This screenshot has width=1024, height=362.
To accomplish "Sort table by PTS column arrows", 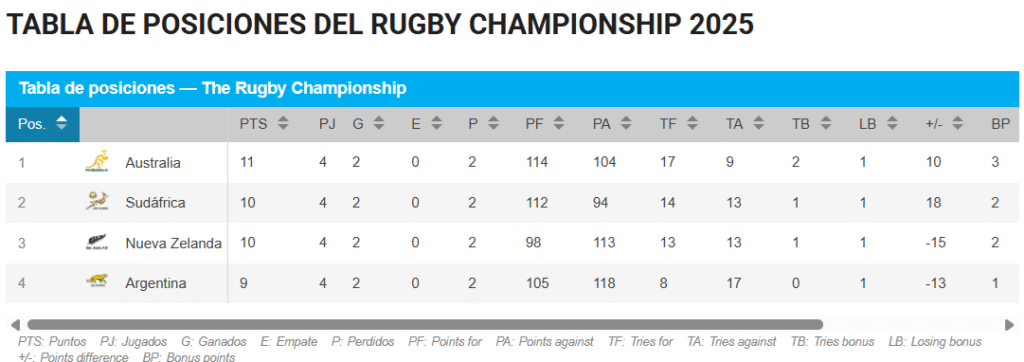I will coord(283,123).
